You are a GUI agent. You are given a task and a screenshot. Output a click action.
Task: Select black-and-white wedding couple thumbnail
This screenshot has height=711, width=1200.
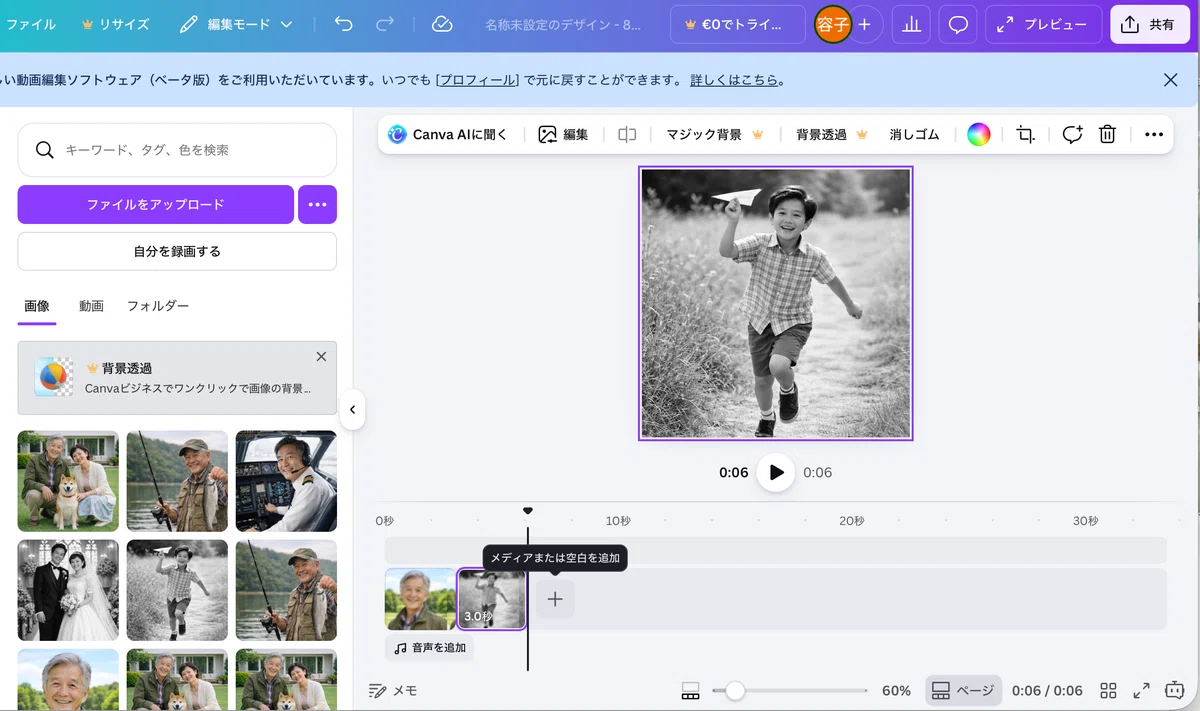pos(68,590)
